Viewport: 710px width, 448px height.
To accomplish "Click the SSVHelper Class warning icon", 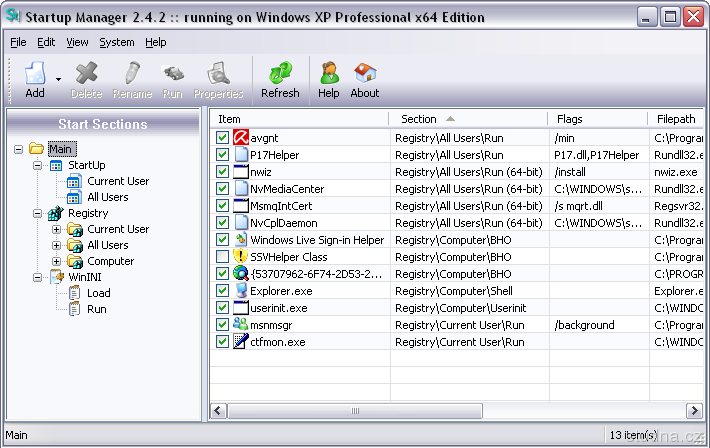I will point(240,257).
